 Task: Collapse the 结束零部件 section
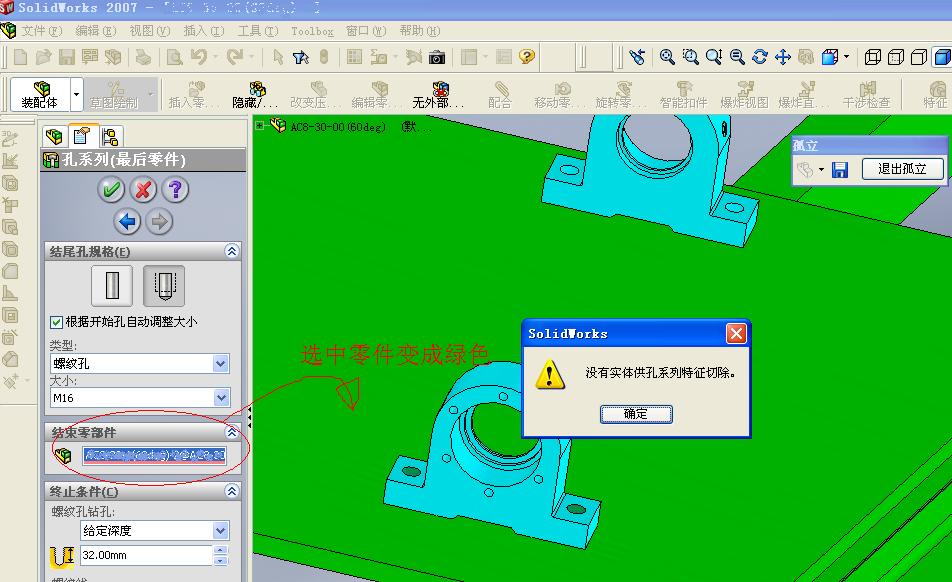tap(232, 432)
